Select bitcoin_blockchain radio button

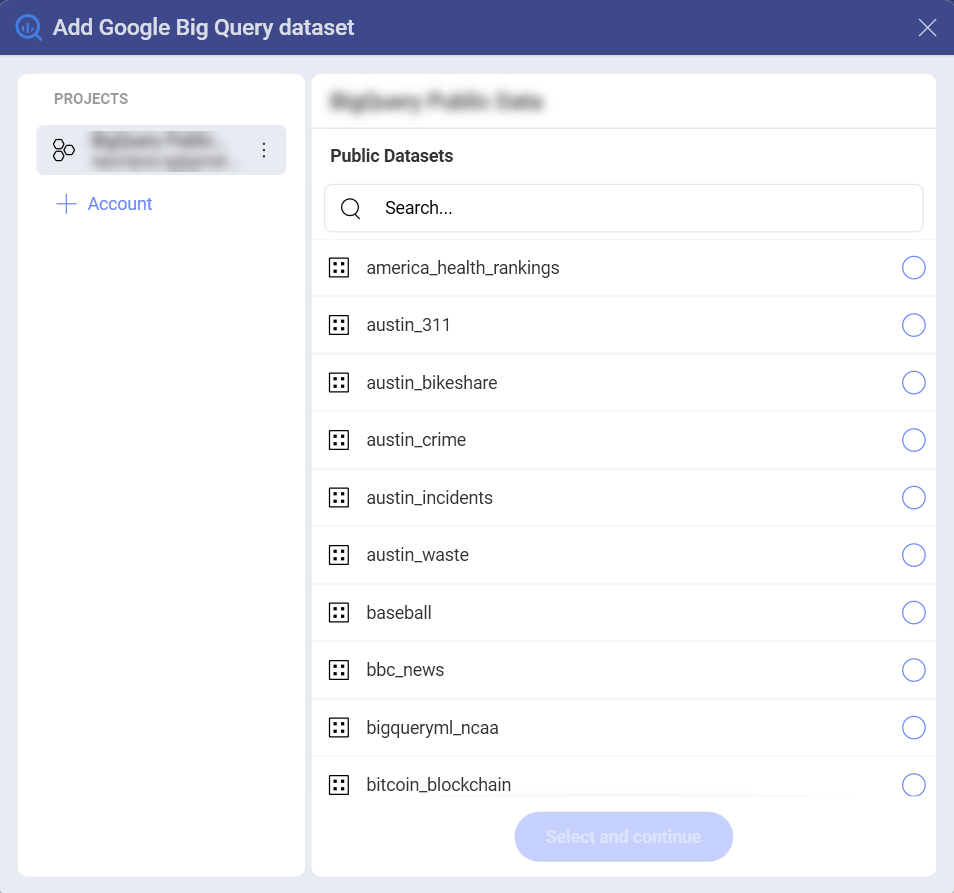[913, 785]
